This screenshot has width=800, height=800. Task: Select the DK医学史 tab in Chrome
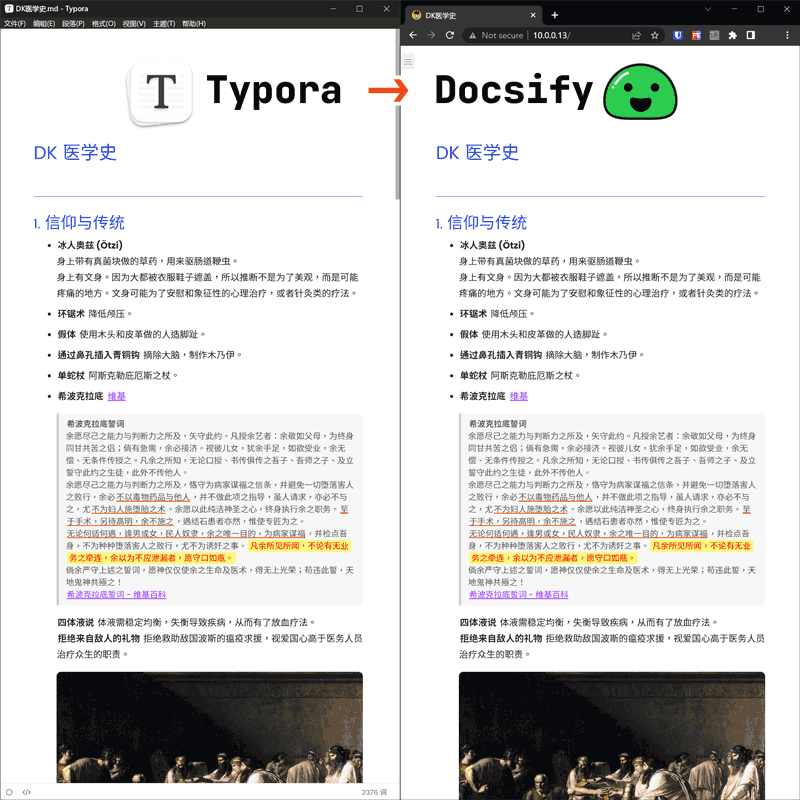click(473, 15)
